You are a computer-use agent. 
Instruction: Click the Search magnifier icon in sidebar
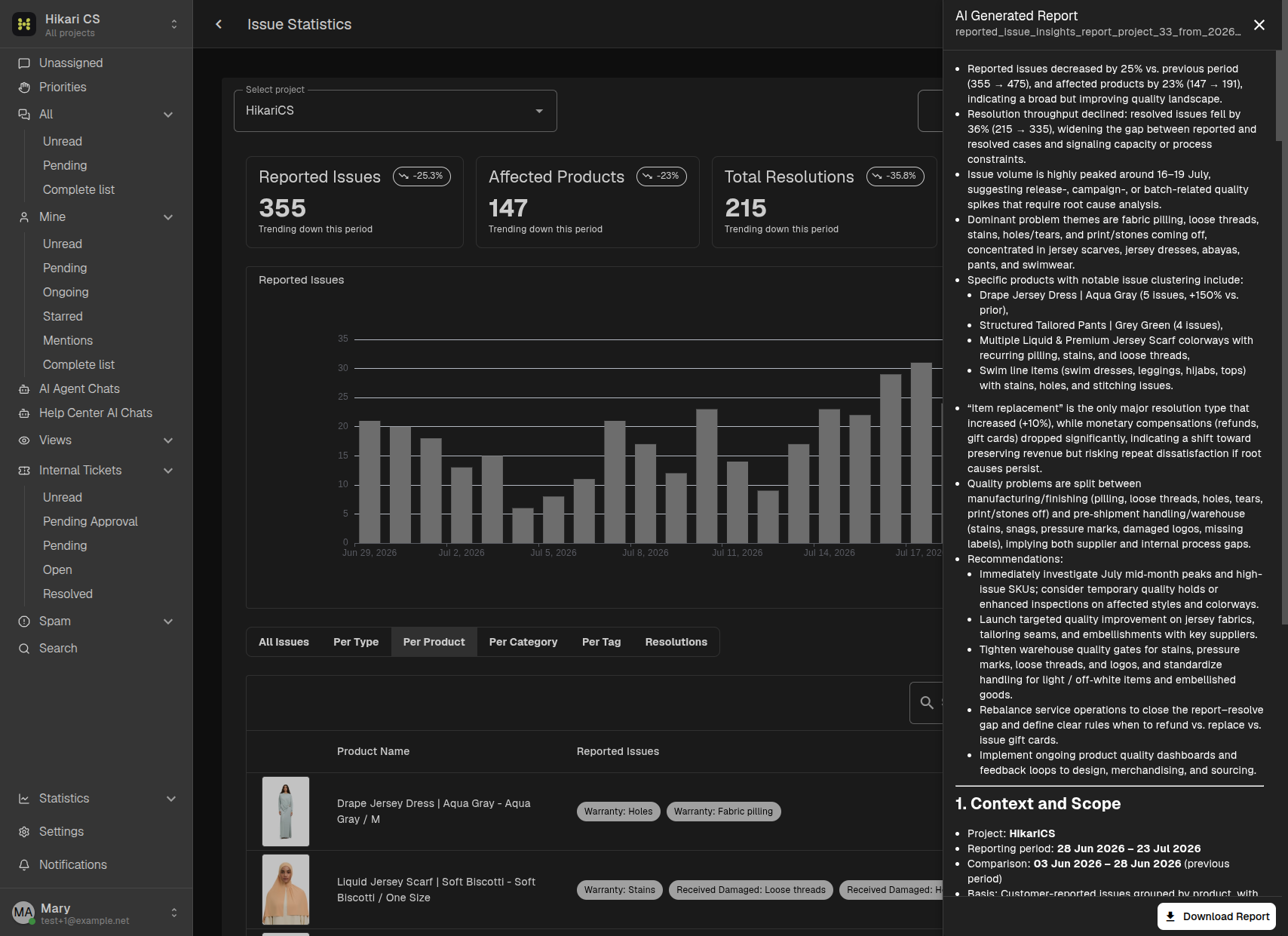[24, 649]
